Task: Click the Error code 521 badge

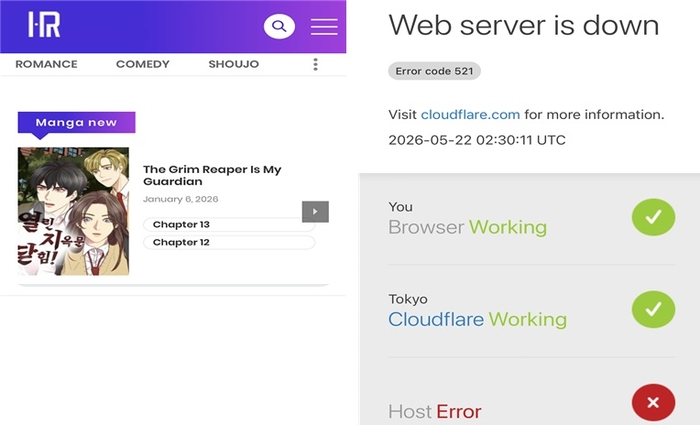Action: [434, 71]
